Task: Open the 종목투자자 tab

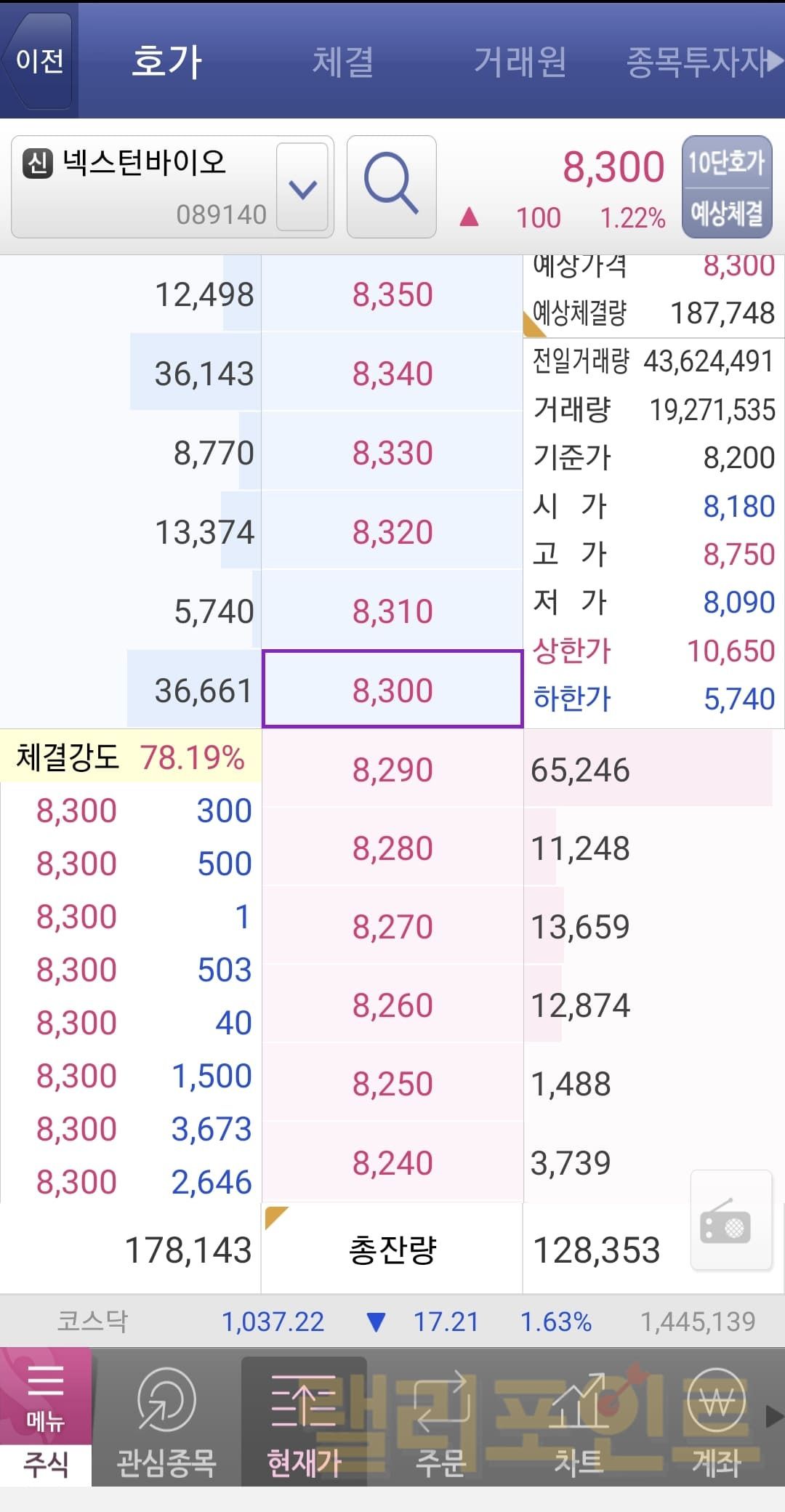Action: [696, 61]
